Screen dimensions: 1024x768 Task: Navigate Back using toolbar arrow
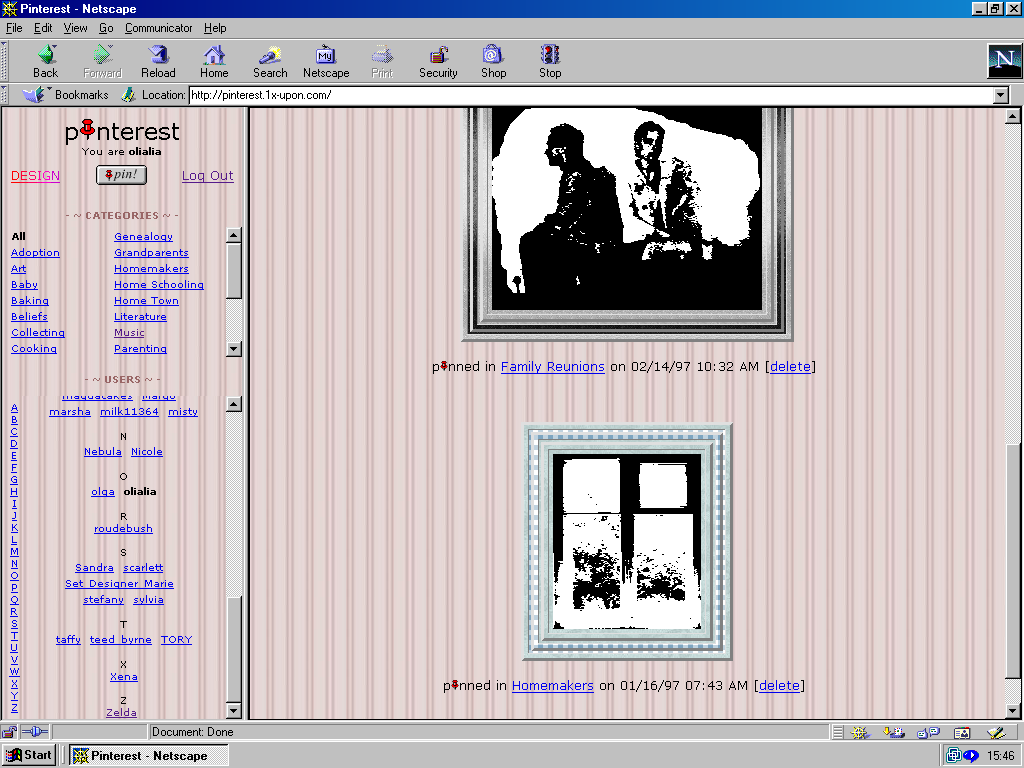point(46,61)
